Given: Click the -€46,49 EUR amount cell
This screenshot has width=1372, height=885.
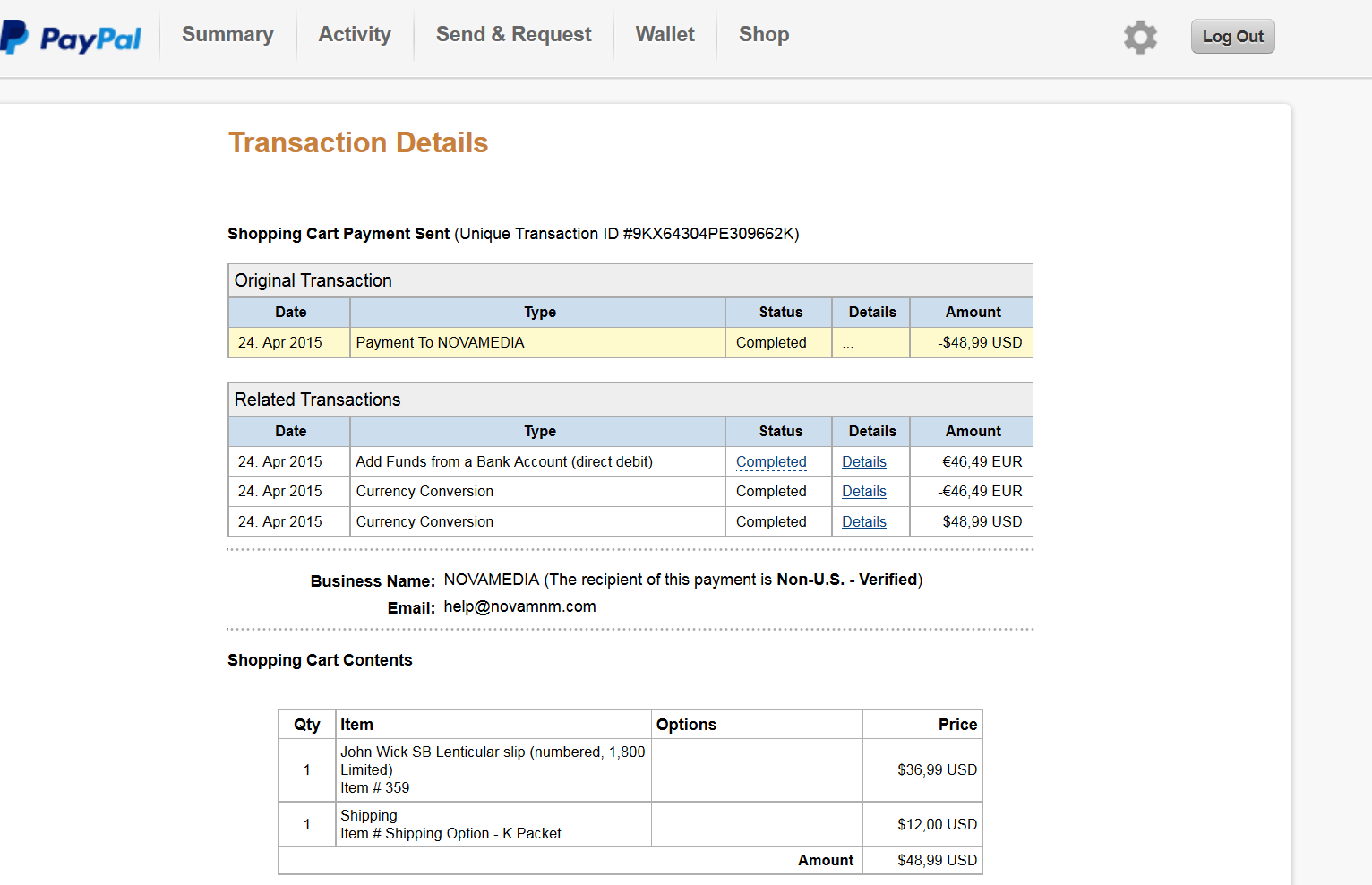Looking at the screenshot, I should [x=972, y=491].
